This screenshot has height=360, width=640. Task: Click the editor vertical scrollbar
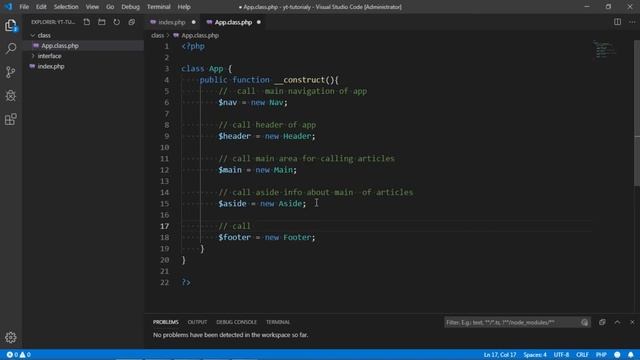[x=637, y=112]
